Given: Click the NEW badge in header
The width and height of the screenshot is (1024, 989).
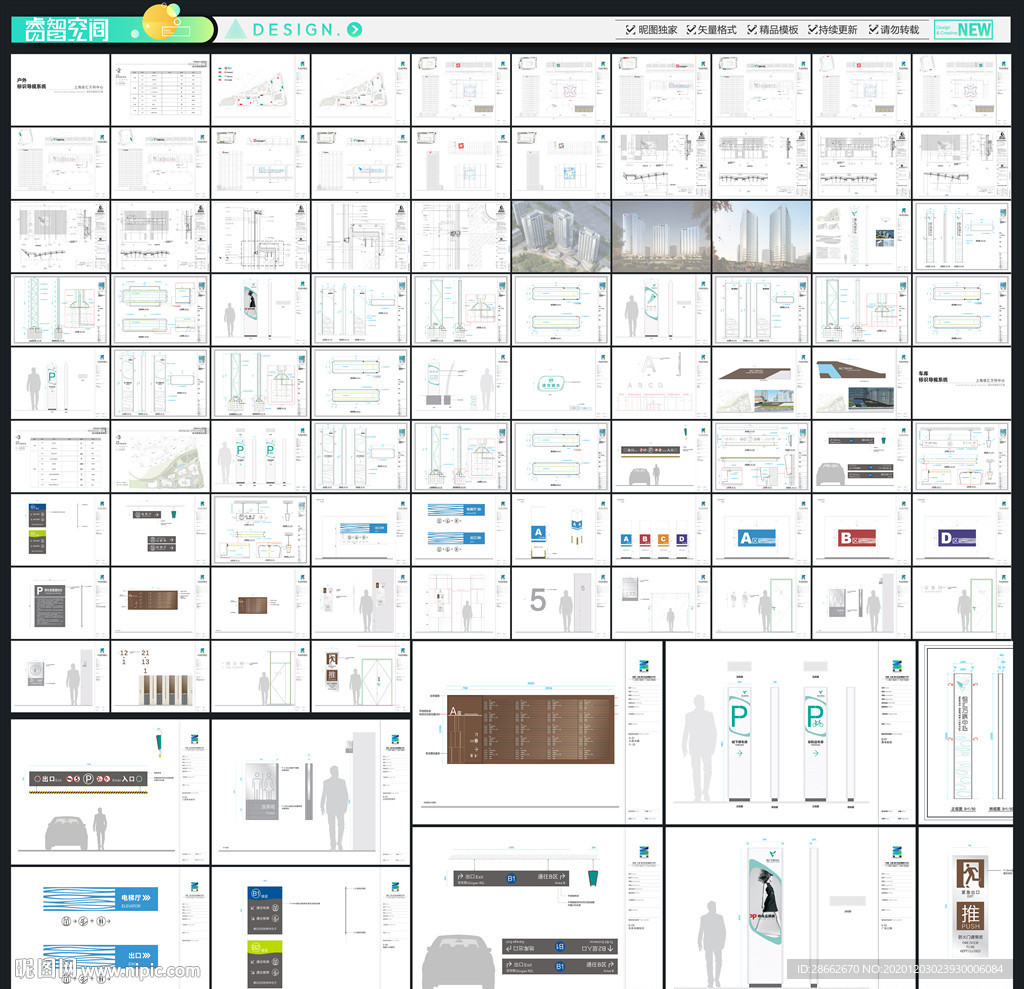Looking at the screenshot, I should click(963, 29).
